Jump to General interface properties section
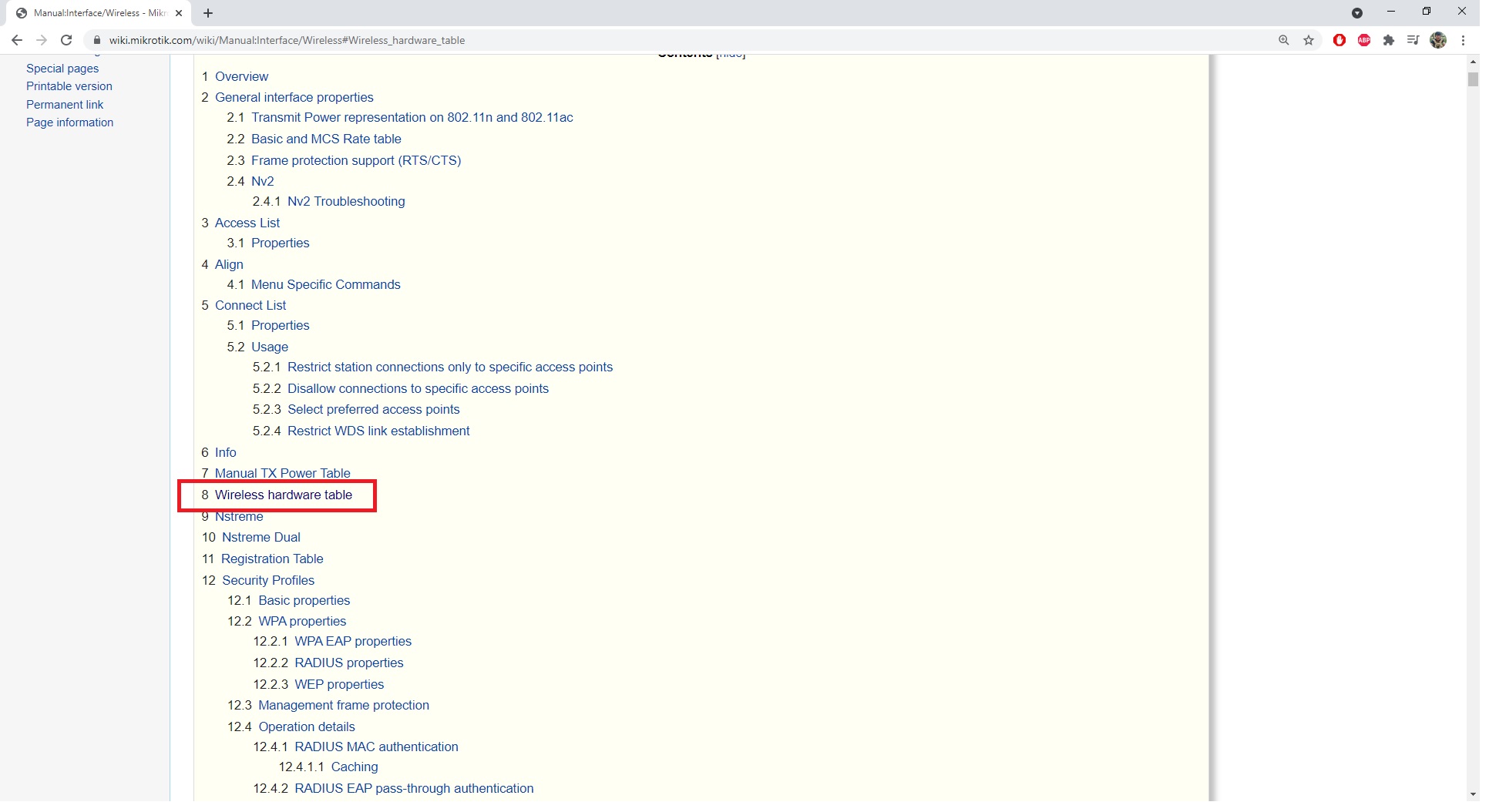Screen dimensions: 1489x812 [296, 98]
